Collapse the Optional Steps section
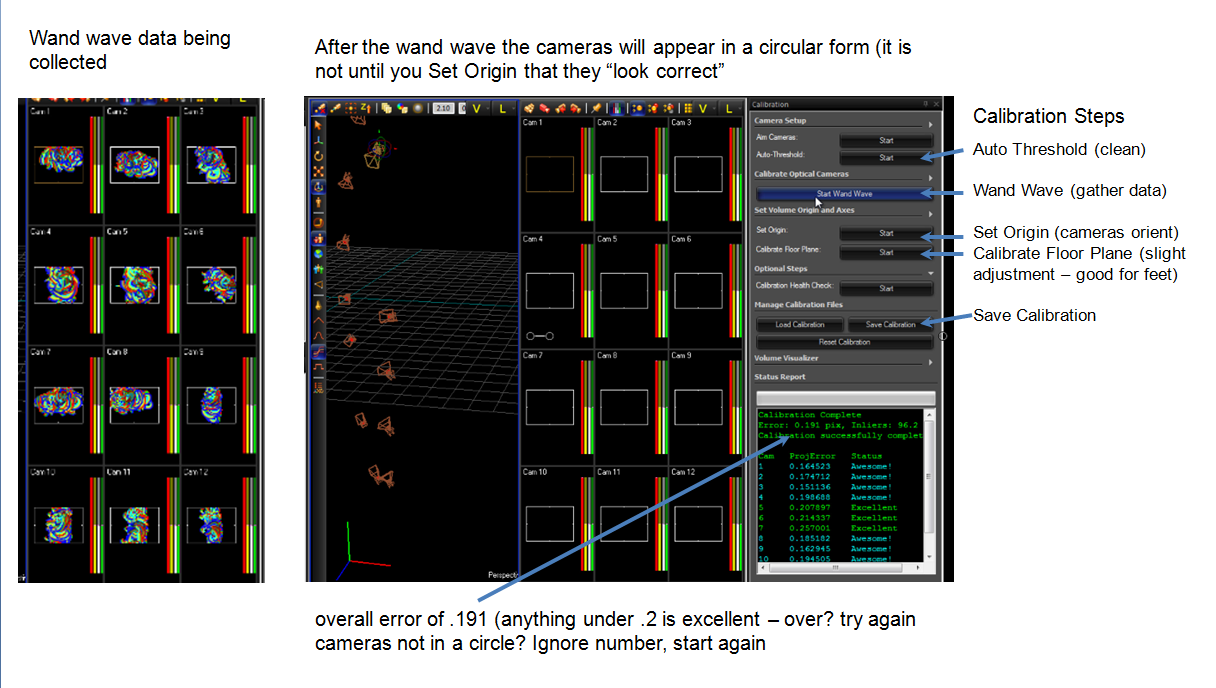This screenshot has width=1216, height=688. [930, 270]
